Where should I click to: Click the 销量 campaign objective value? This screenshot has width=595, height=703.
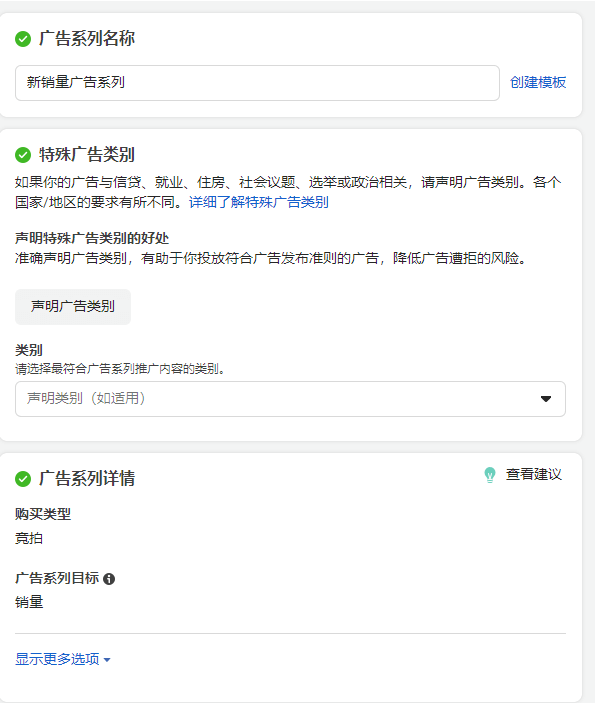click(x=29, y=602)
